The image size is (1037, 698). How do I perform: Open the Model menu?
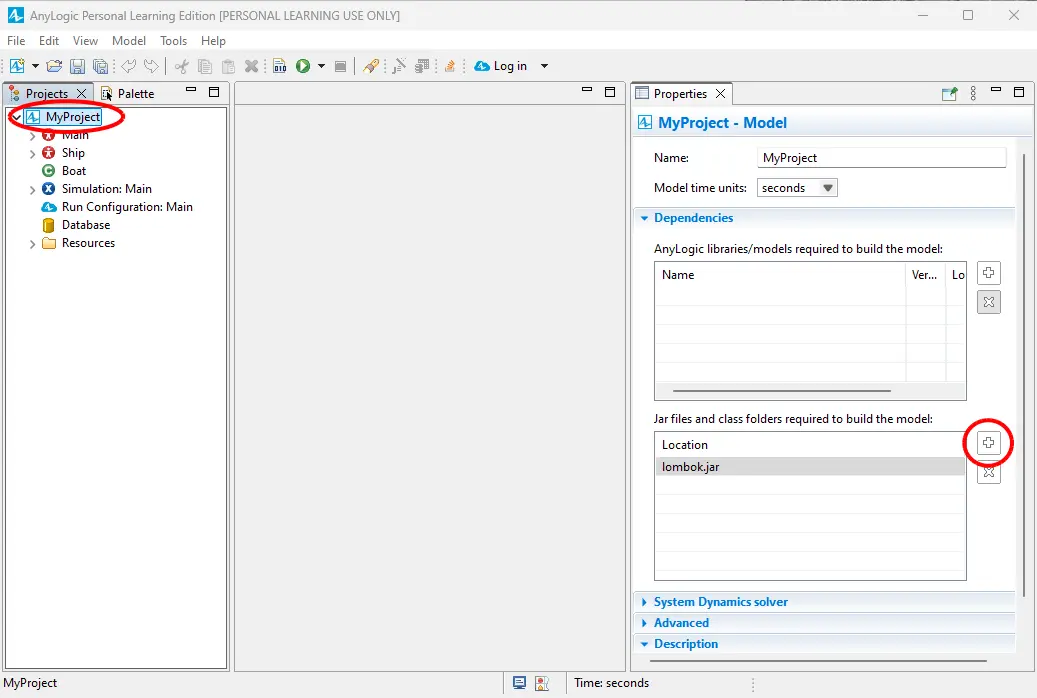point(129,40)
